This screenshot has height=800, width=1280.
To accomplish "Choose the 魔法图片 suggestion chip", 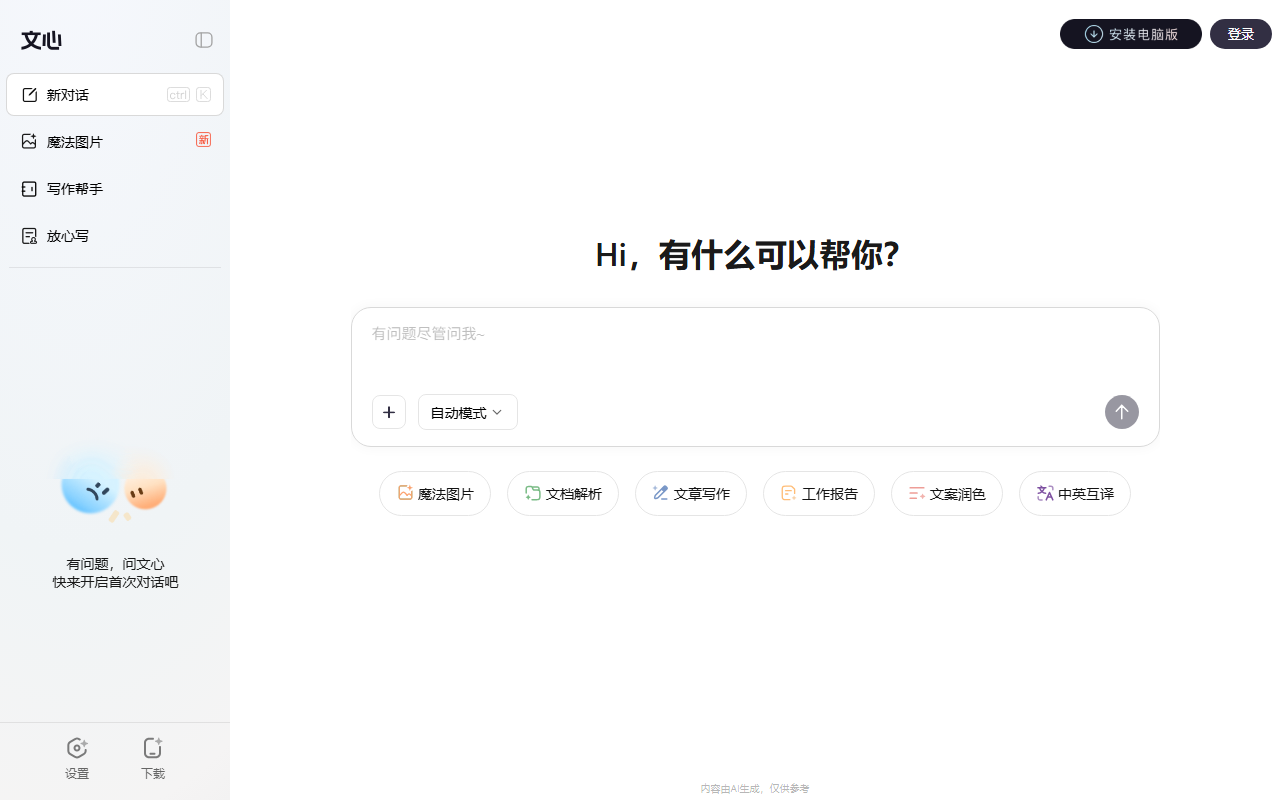I will [x=435, y=493].
